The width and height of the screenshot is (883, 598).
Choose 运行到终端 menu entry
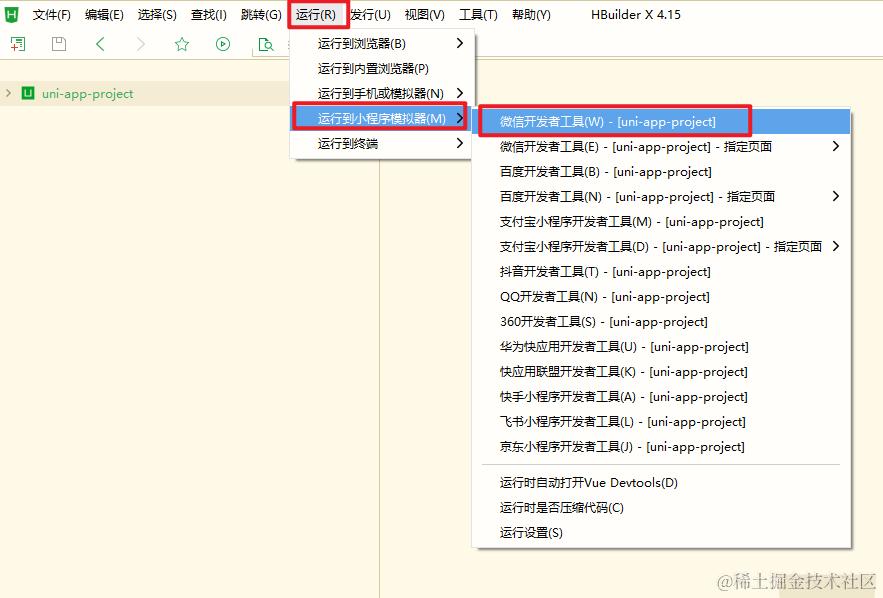pos(381,144)
